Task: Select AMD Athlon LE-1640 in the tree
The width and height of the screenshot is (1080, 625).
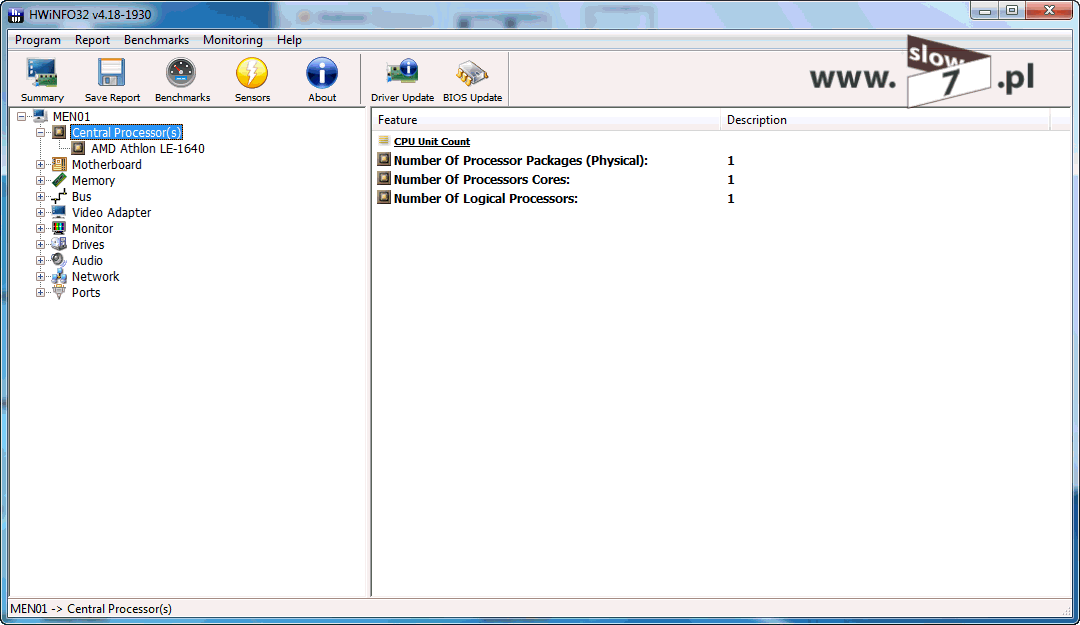Action: point(147,149)
